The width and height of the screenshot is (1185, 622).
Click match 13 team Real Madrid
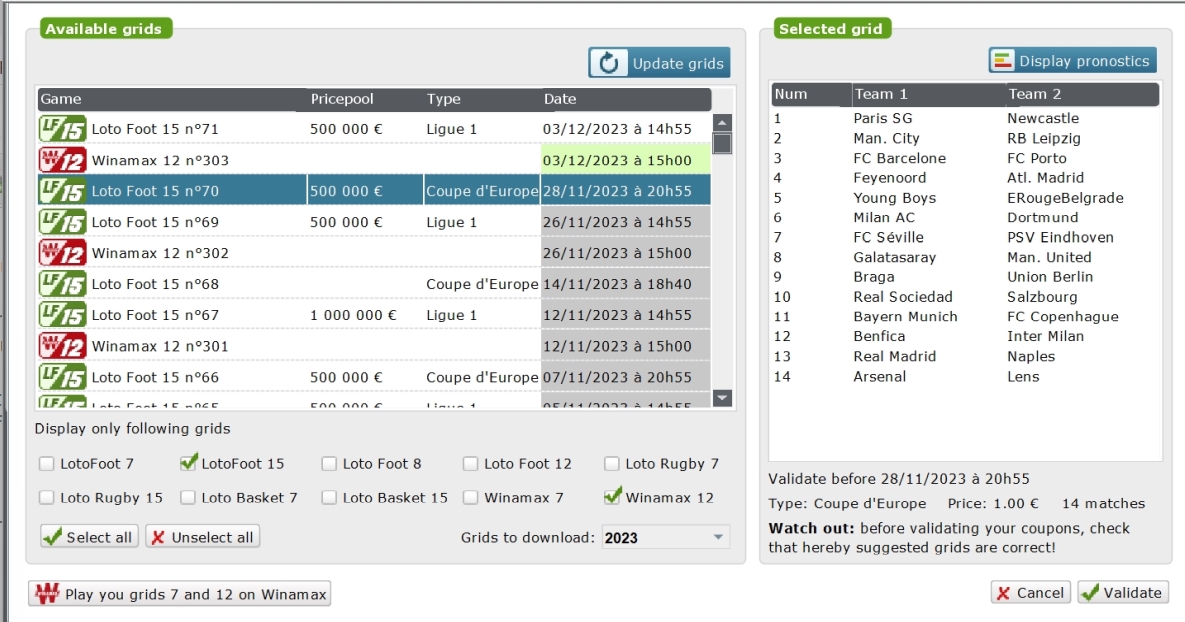point(895,356)
